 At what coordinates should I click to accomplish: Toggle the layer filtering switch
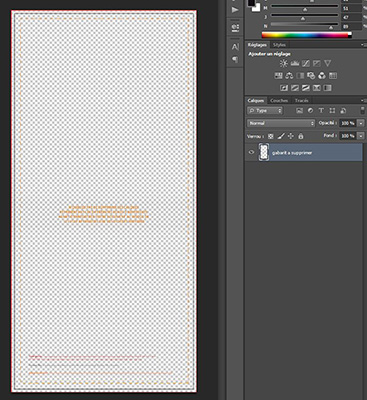[x=363, y=111]
